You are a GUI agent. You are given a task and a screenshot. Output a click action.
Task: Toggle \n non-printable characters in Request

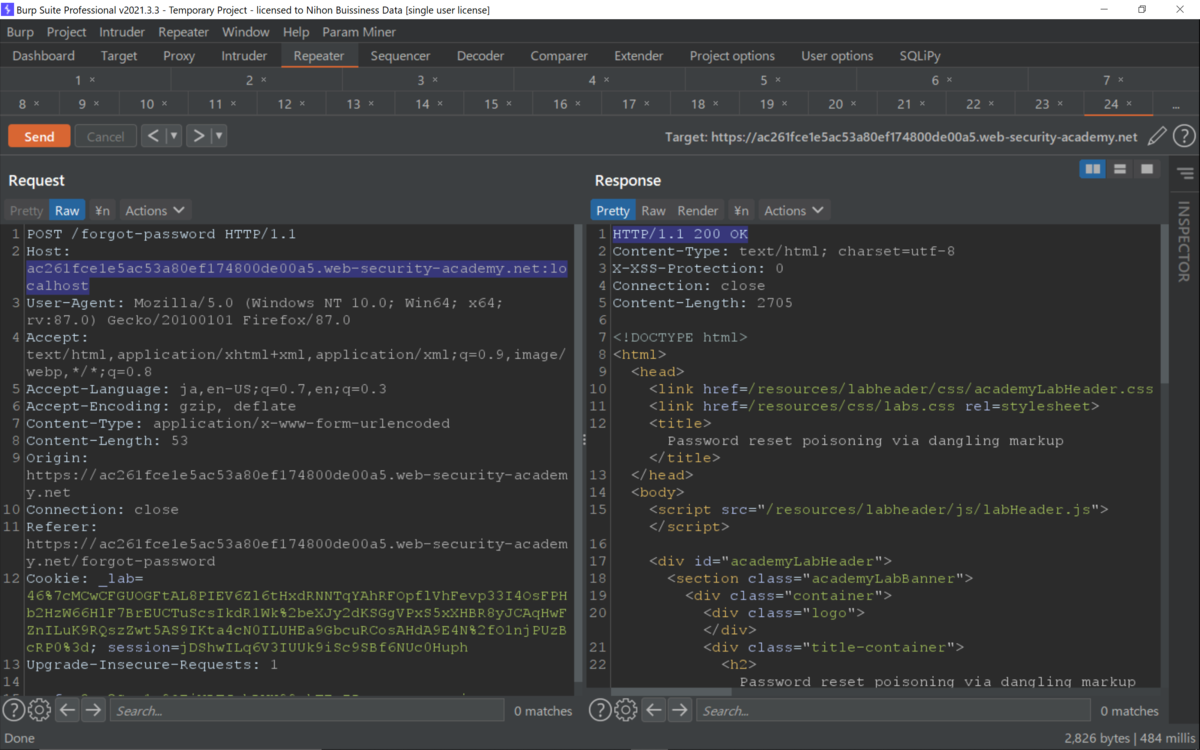point(102,210)
